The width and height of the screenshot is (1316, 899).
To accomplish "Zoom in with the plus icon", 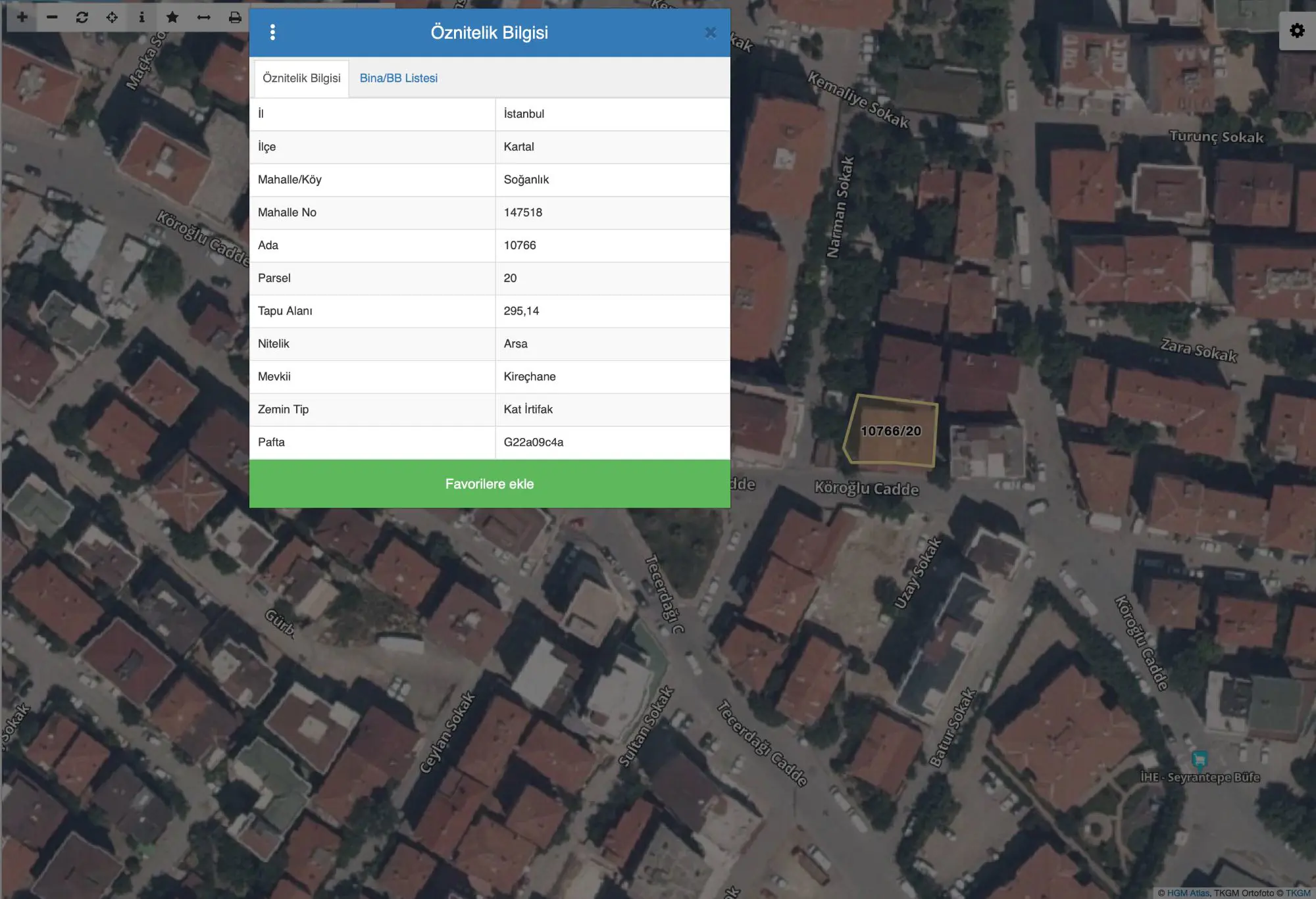I will [22, 17].
